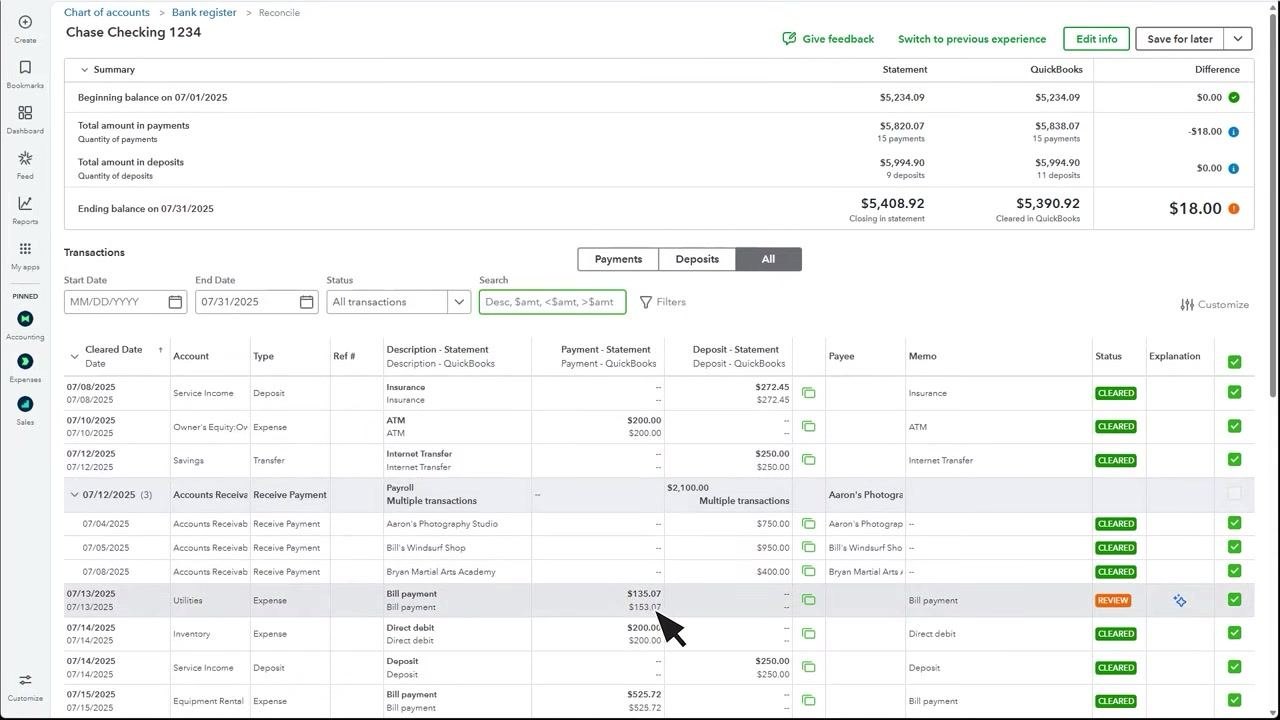This screenshot has height=720, width=1280.
Task: Toggle the select-all header checkbox
Action: point(1234,362)
